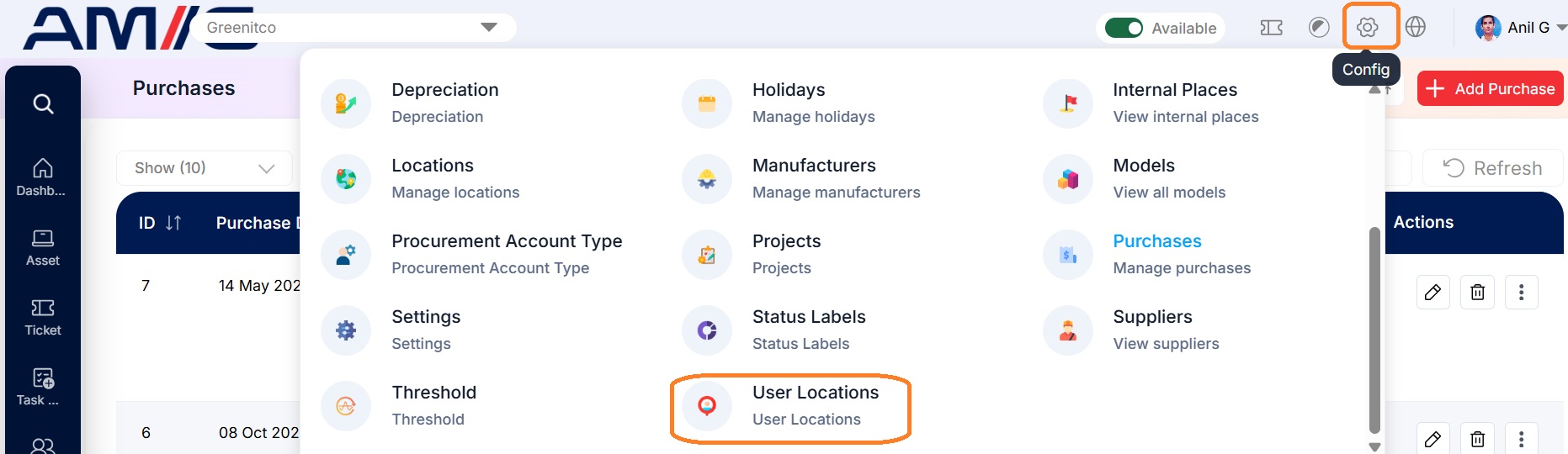Image resolution: width=1568 pixels, height=454 pixels.
Task: Open Locations menu item
Action: click(x=455, y=178)
